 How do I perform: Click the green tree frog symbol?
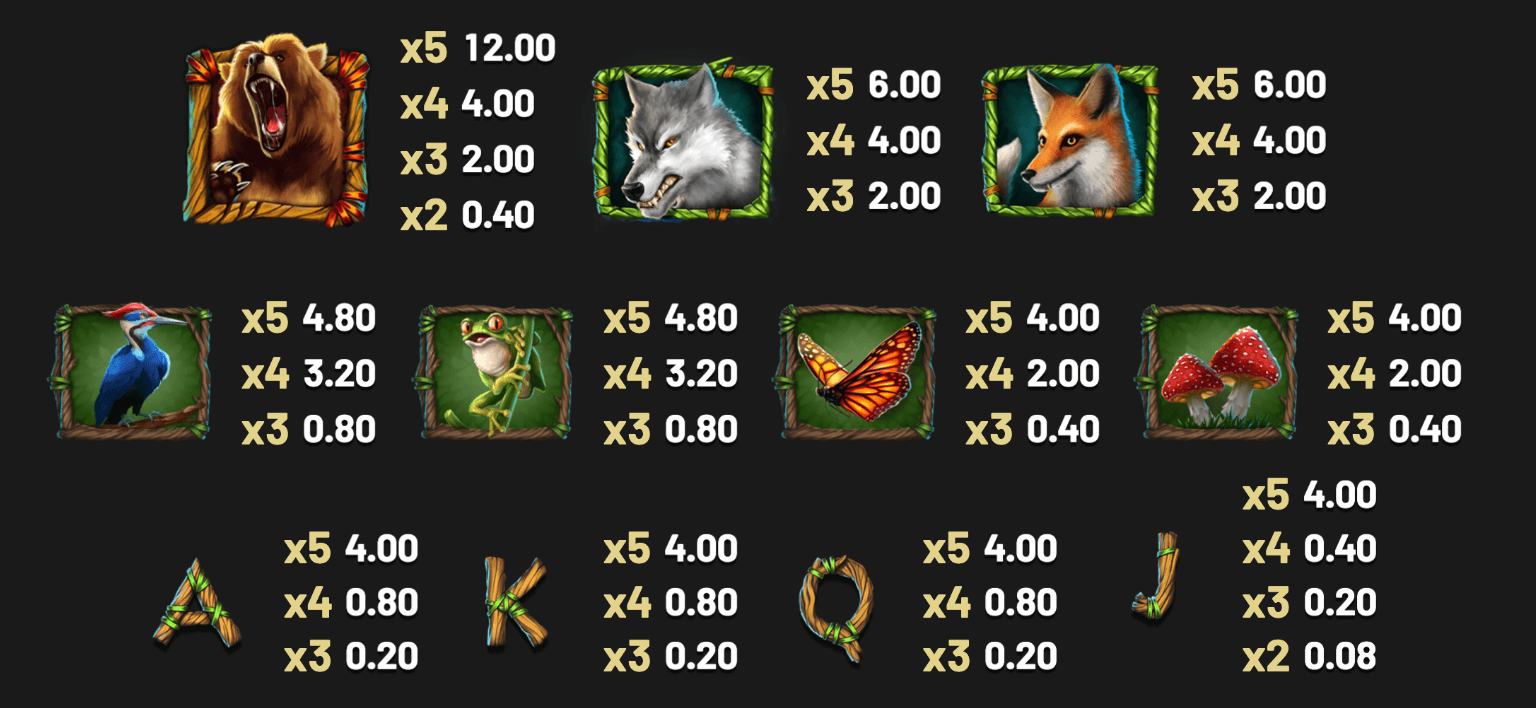[x=493, y=371]
